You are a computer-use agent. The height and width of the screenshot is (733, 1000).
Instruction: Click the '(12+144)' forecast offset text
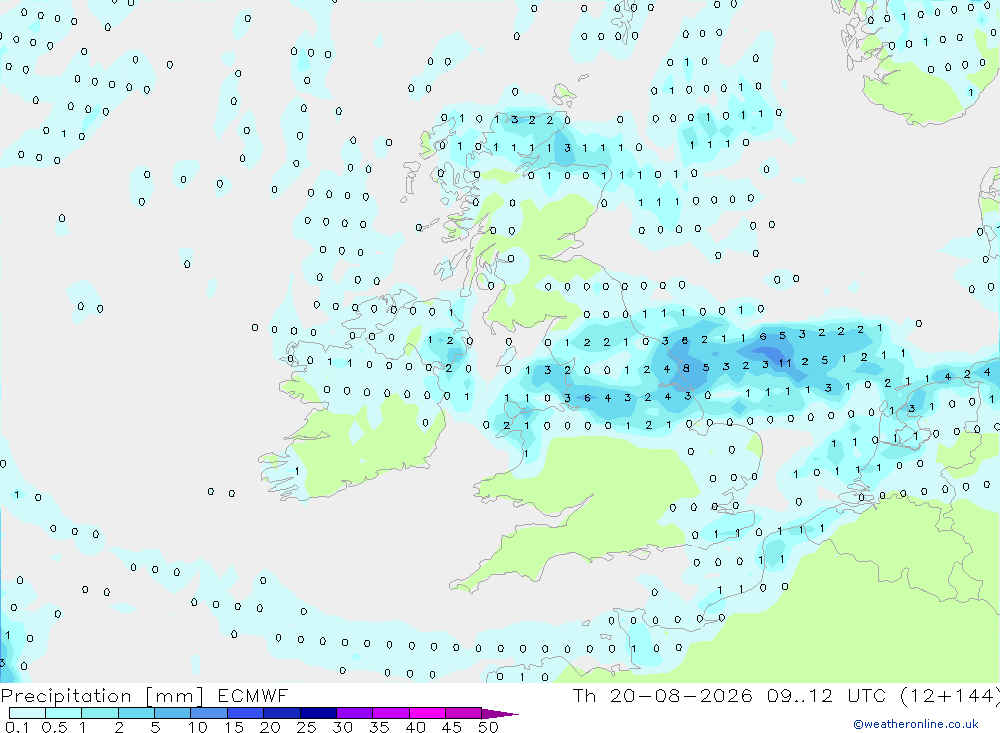[950, 695]
